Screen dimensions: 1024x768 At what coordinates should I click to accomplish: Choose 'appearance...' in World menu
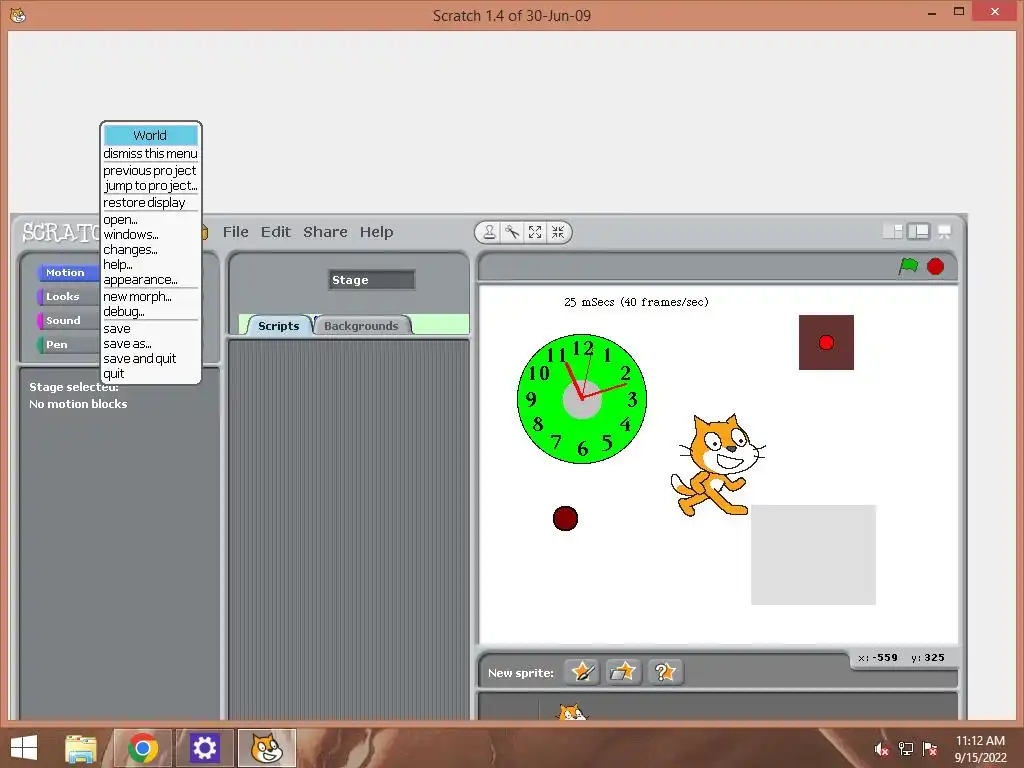[x=151, y=280]
